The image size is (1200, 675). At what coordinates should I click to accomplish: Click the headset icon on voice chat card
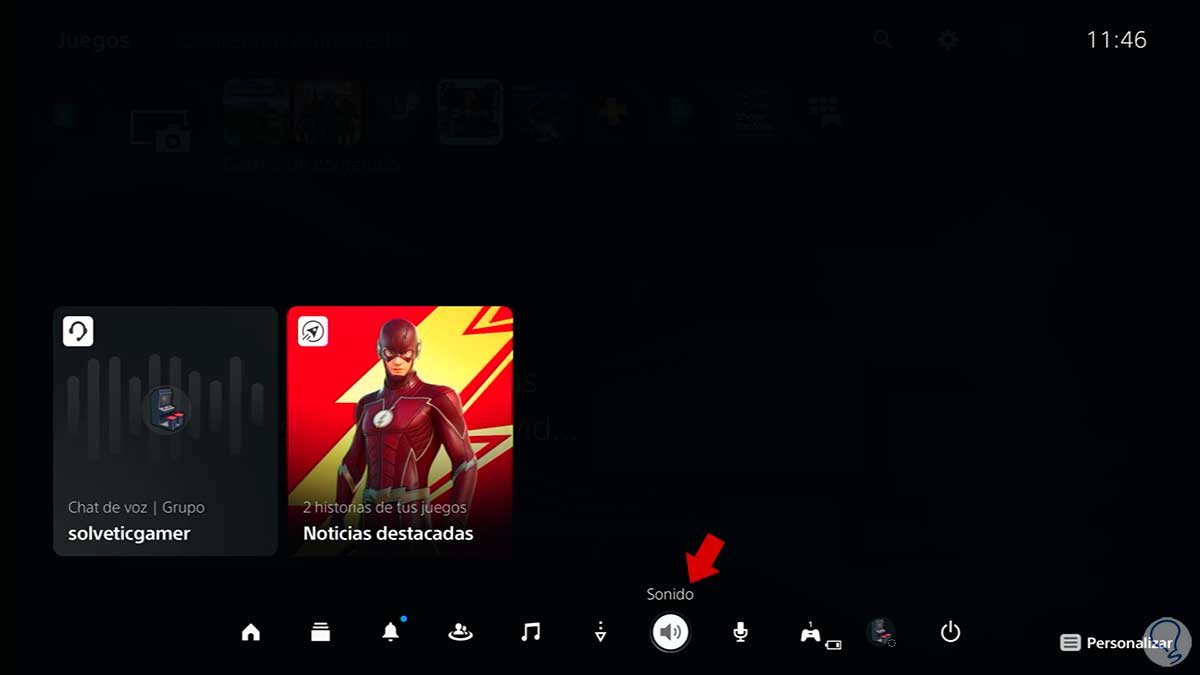(78, 331)
